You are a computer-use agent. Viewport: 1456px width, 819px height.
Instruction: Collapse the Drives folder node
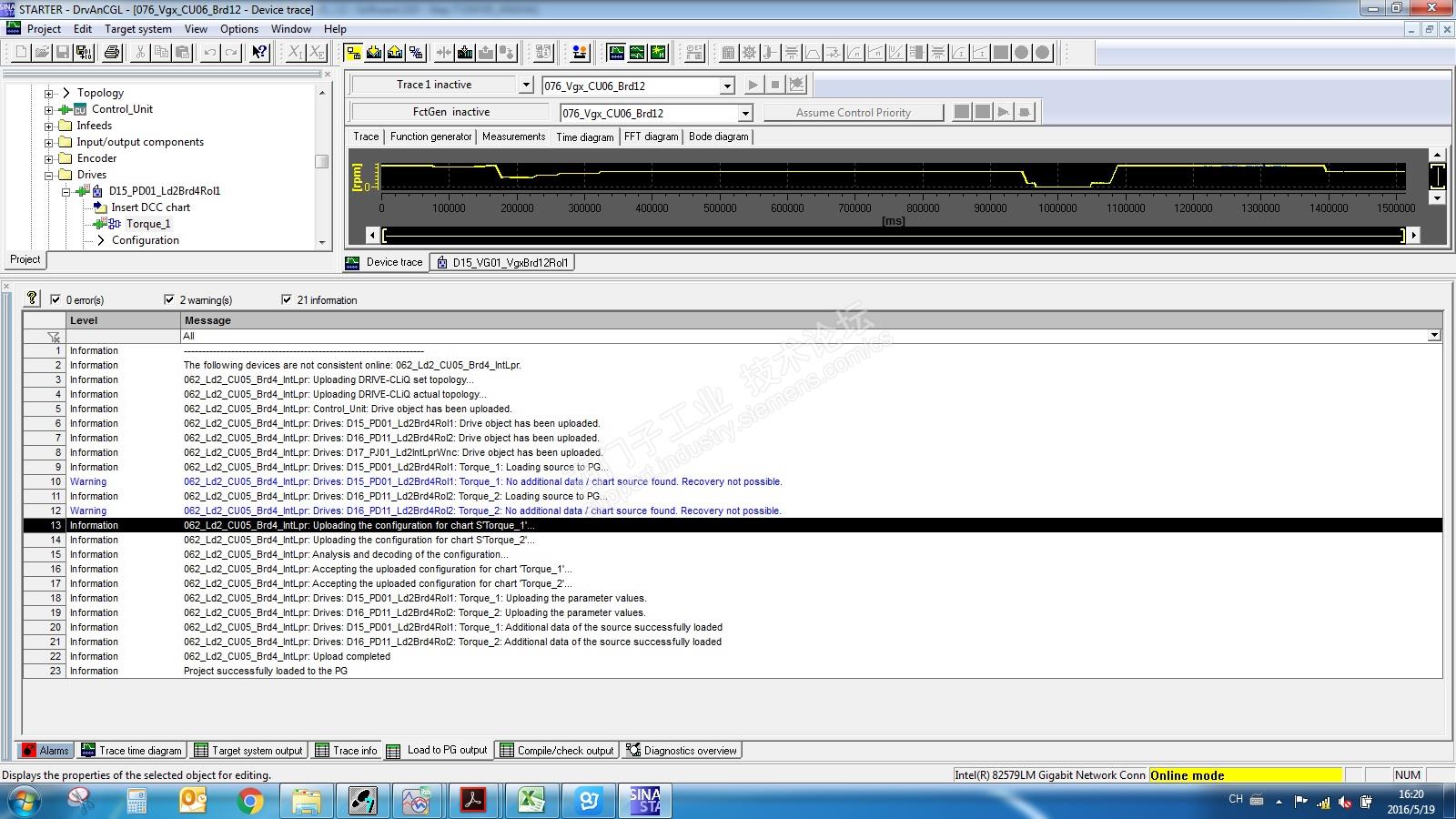click(x=49, y=175)
